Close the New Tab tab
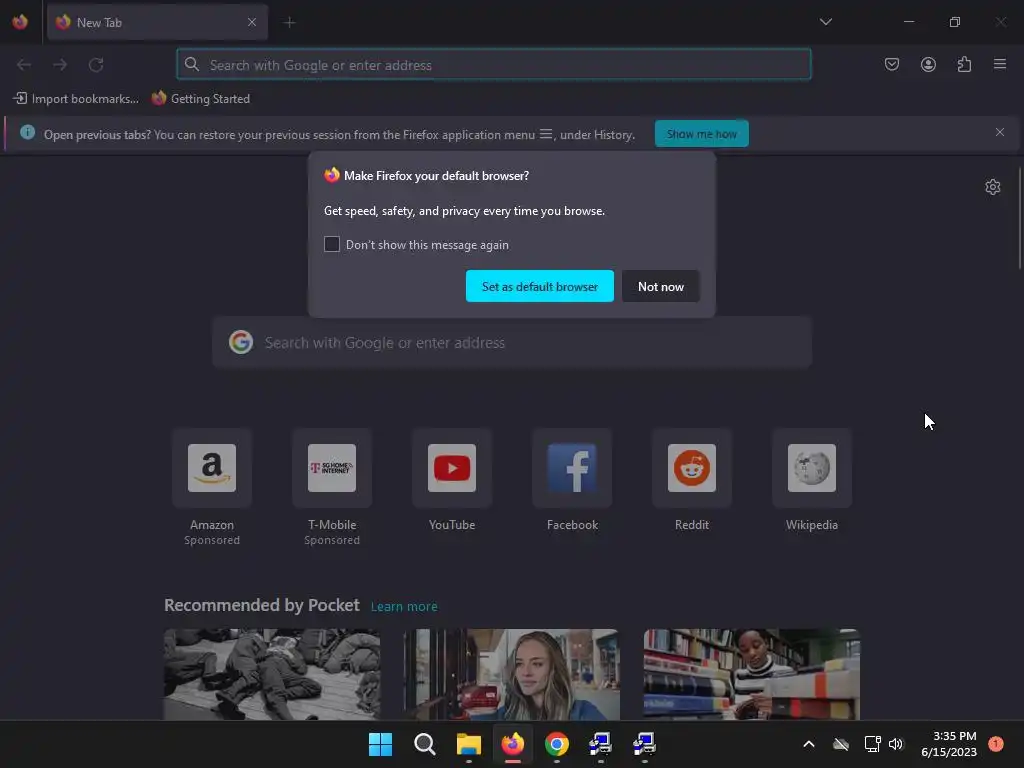The width and height of the screenshot is (1024, 768). [x=252, y=22]
